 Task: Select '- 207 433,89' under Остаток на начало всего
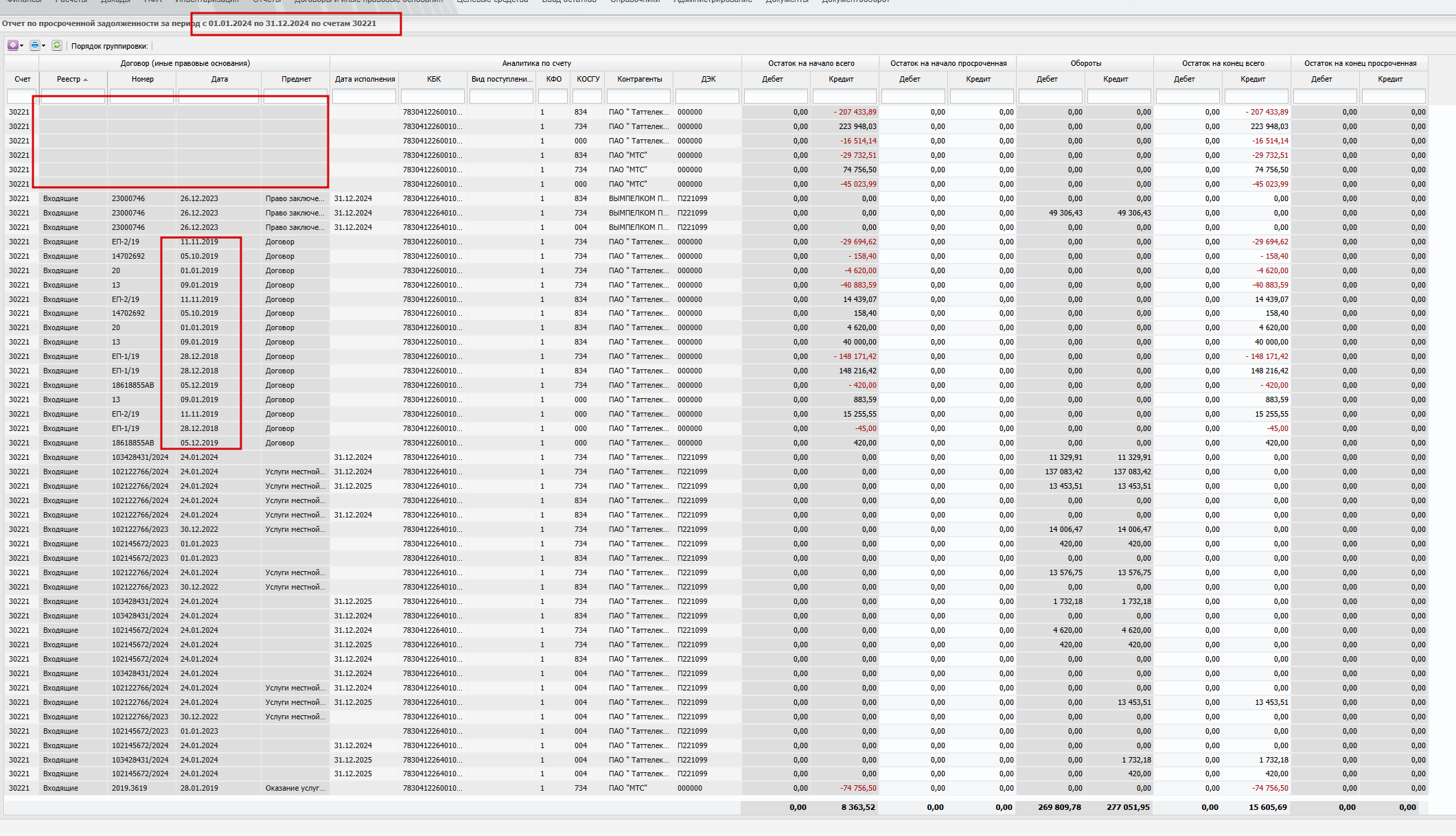tap(855, 112)
